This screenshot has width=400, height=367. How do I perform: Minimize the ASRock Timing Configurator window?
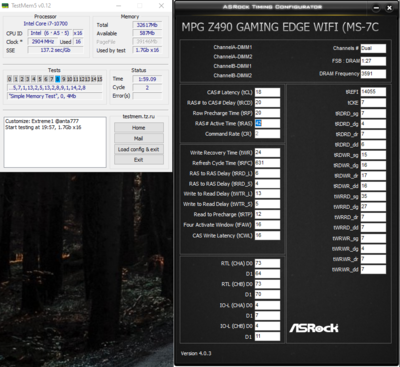tap(376, 8)
